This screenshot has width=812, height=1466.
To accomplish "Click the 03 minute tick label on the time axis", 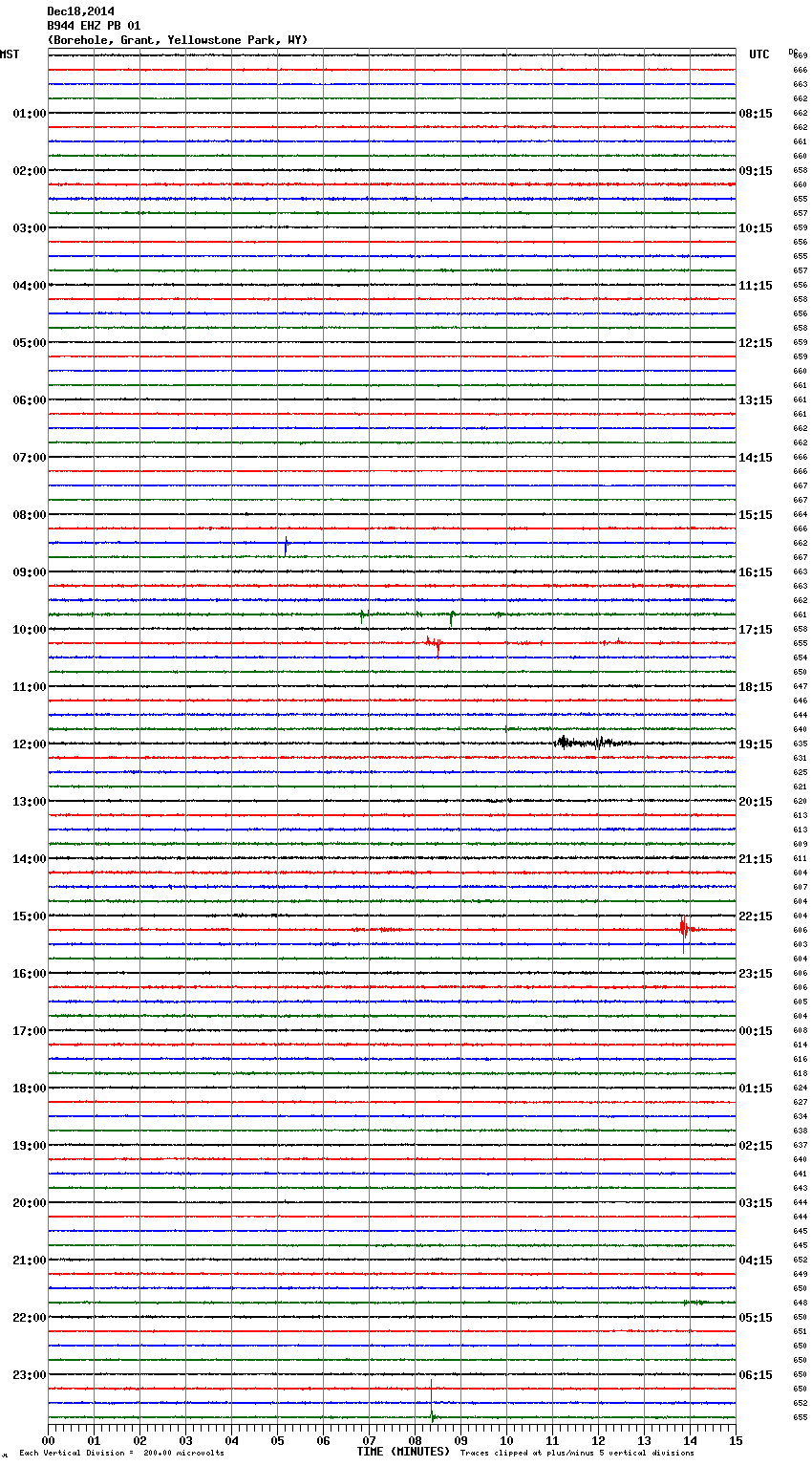I will (185, 1440).
